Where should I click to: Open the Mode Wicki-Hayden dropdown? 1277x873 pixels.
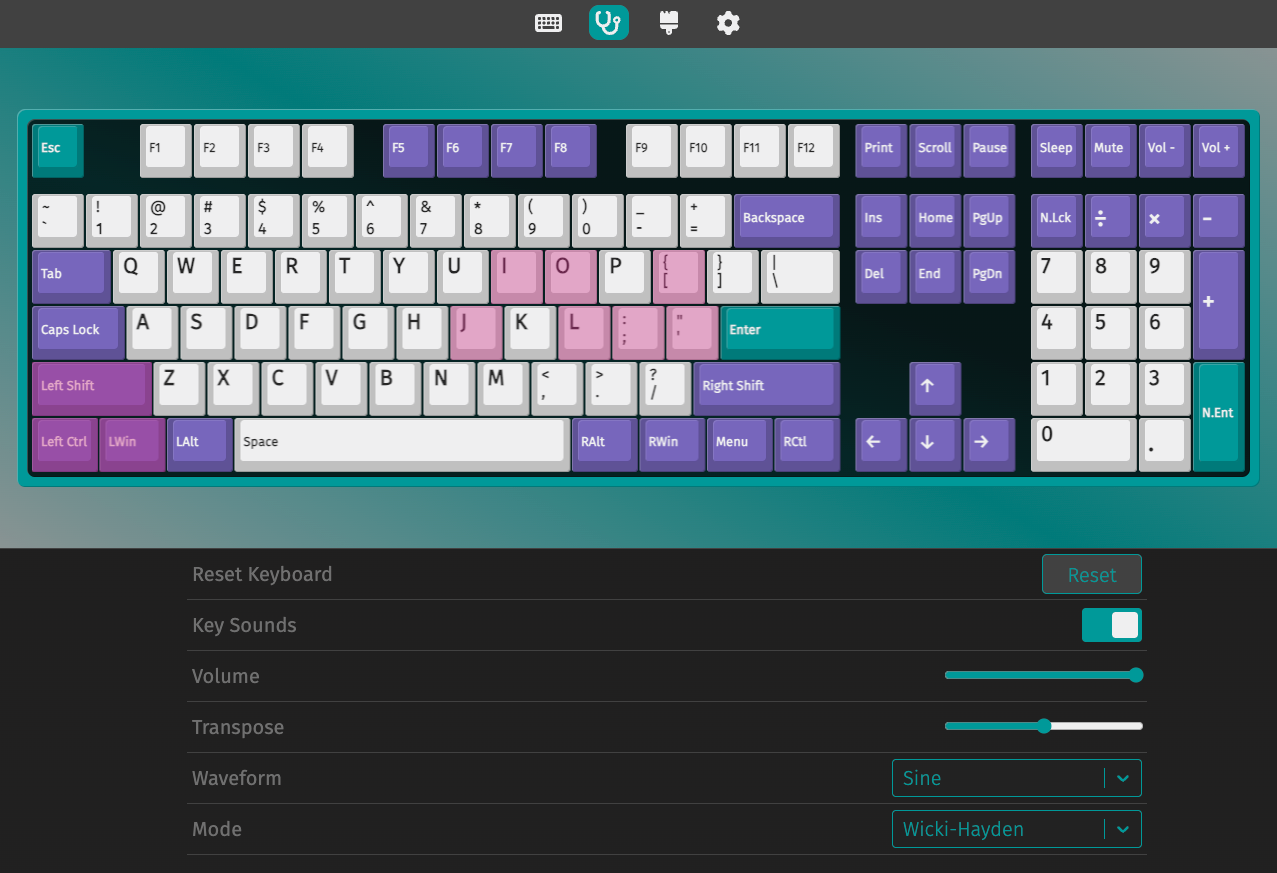click(1015, 829)
